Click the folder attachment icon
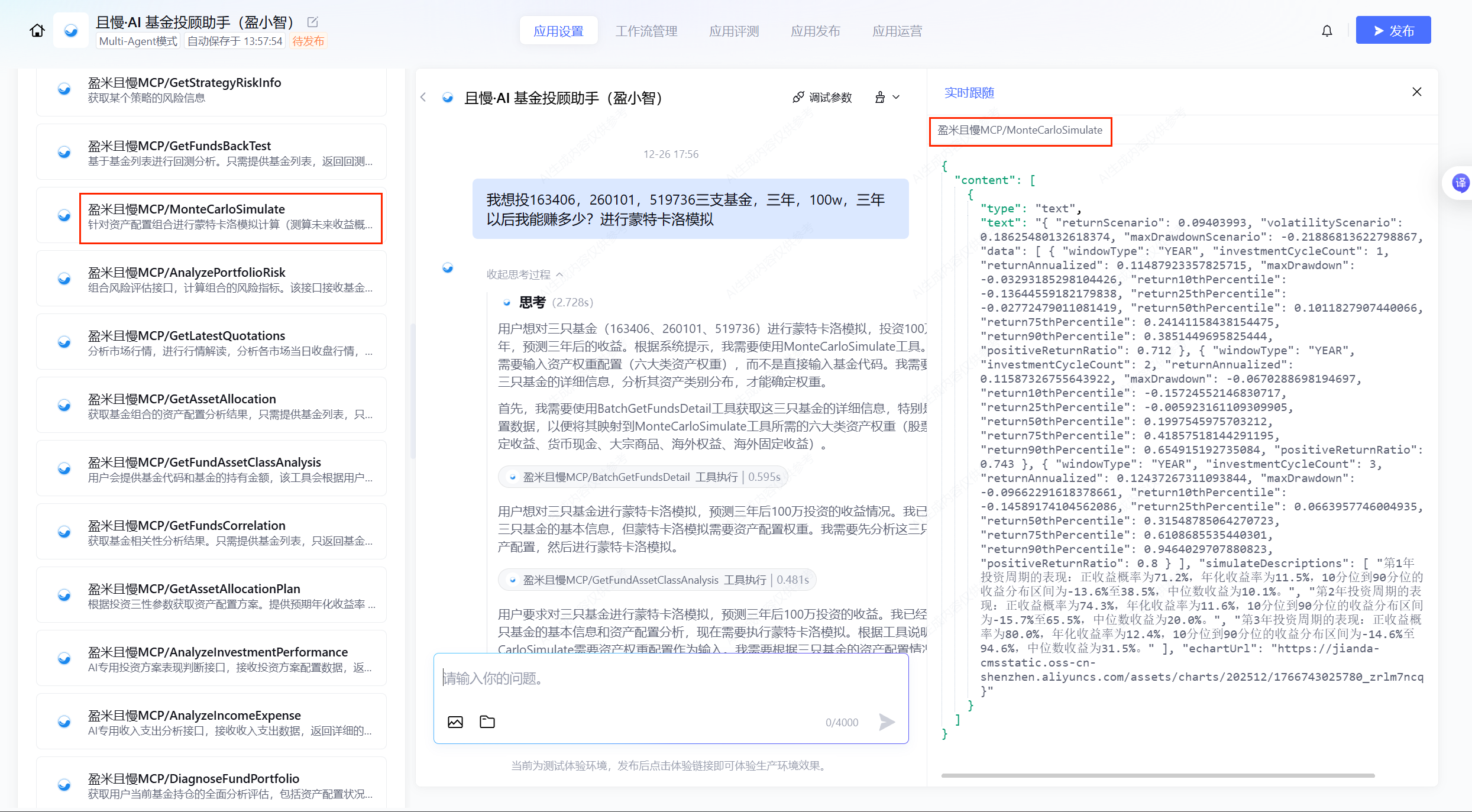Viewport: 1472px width, 812px height. [x=487, y=722]
